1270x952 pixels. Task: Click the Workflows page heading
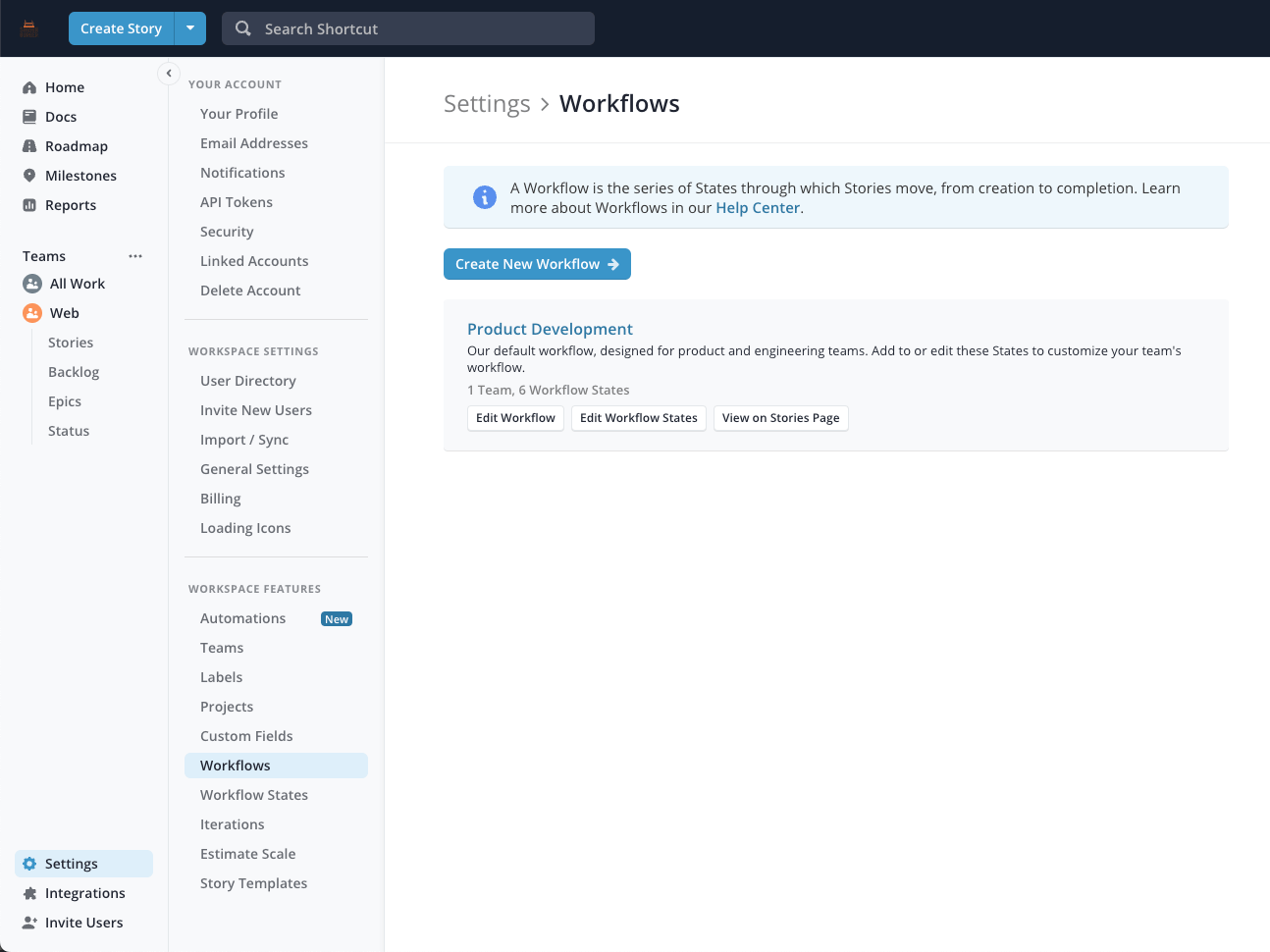point(619,104)
